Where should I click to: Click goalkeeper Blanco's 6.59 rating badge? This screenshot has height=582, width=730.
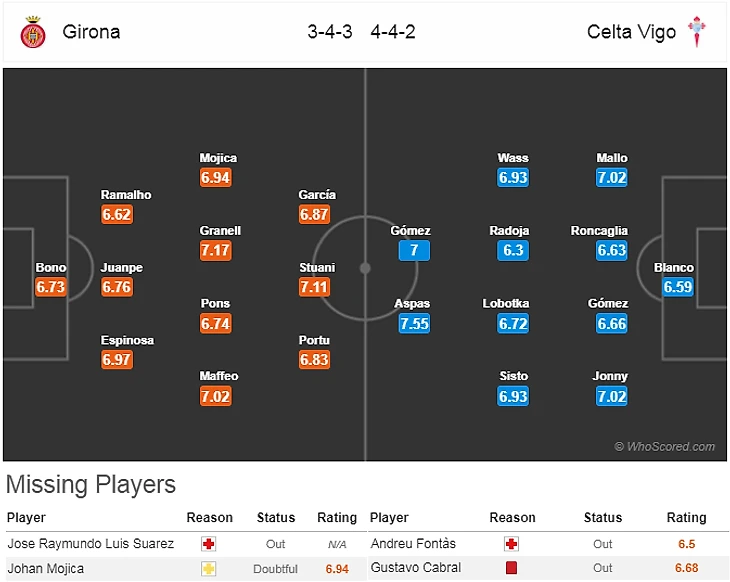tap(677, 287)
